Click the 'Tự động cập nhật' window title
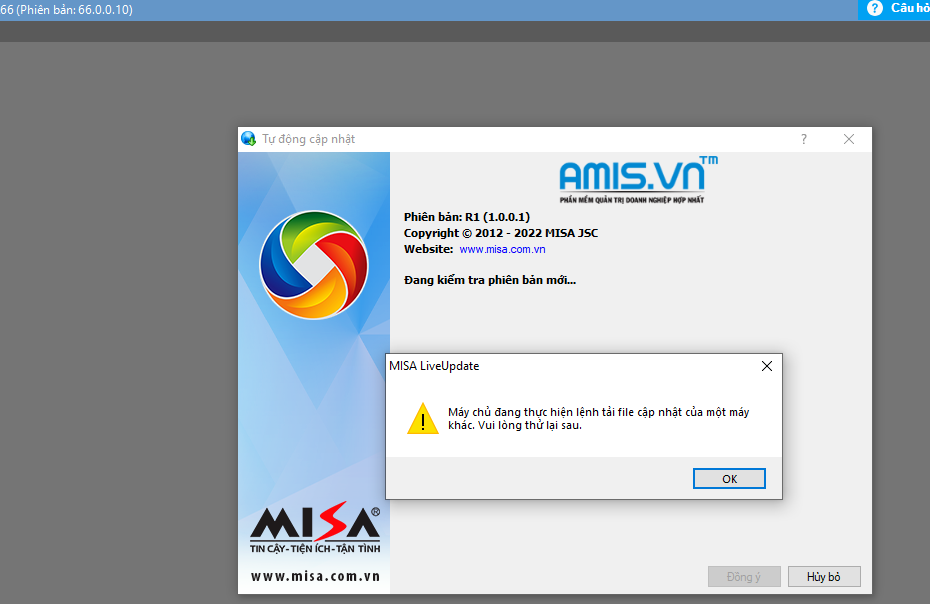Image resolution: width=930 pixels, height=604 pixels. 308,139
